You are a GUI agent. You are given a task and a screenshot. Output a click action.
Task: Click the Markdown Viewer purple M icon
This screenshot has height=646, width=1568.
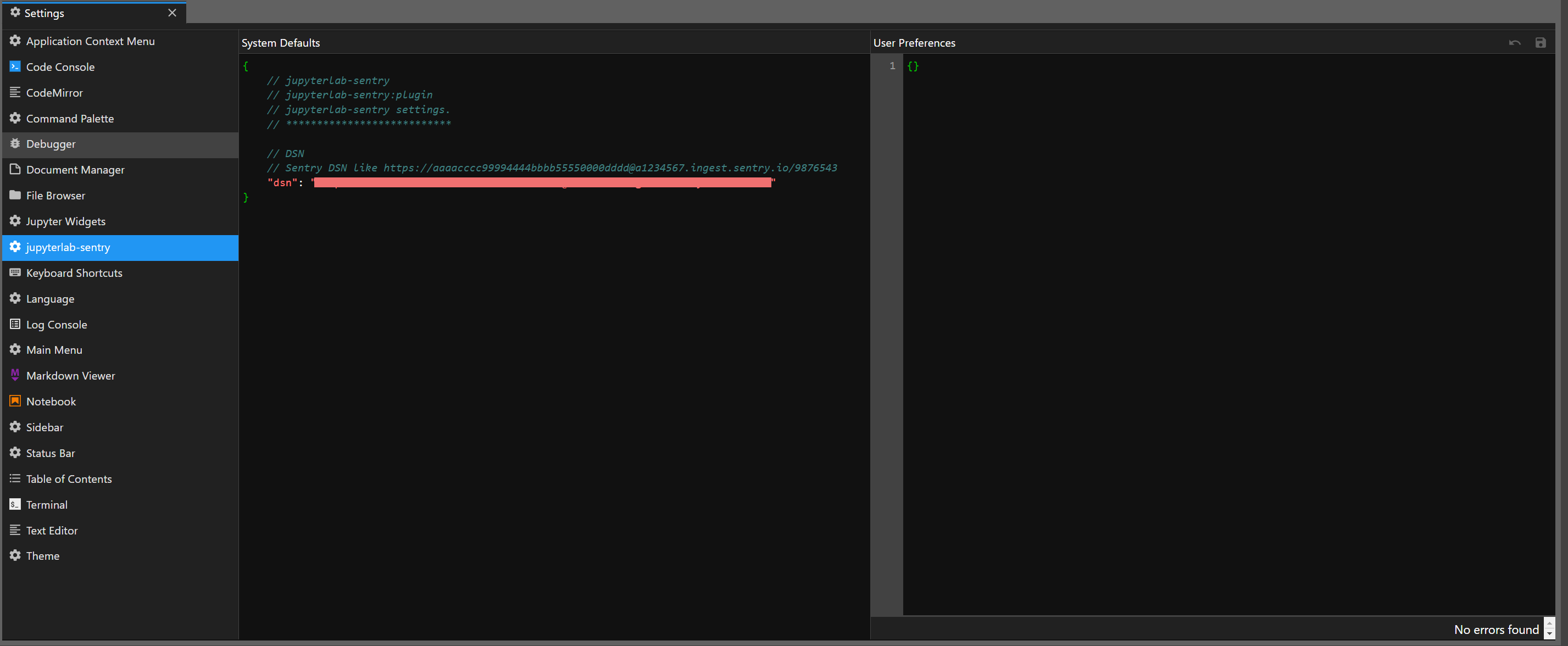(x=15, y=375)
